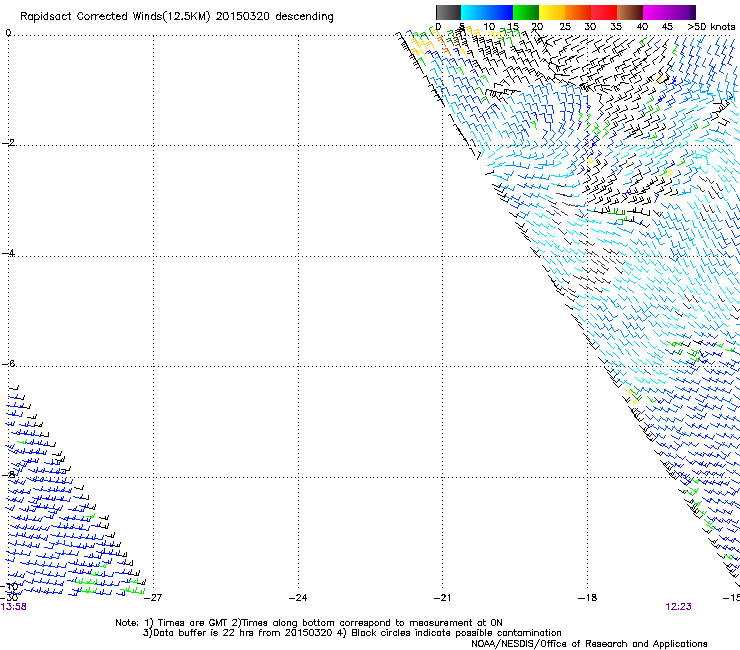Click the latitude axis label '-4'
740x650 pixels.
(8, 253)
